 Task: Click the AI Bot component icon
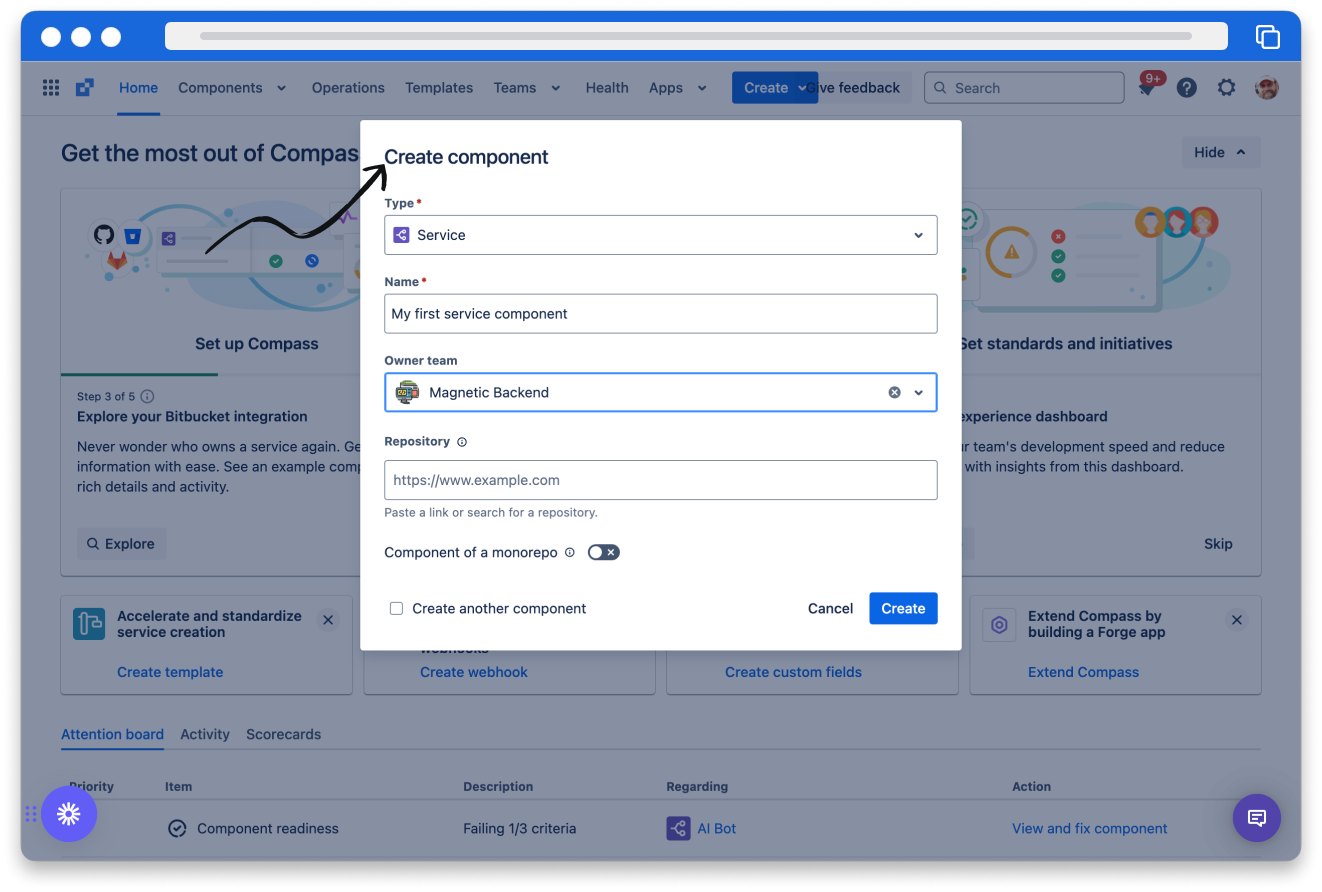tap(678, 828)
